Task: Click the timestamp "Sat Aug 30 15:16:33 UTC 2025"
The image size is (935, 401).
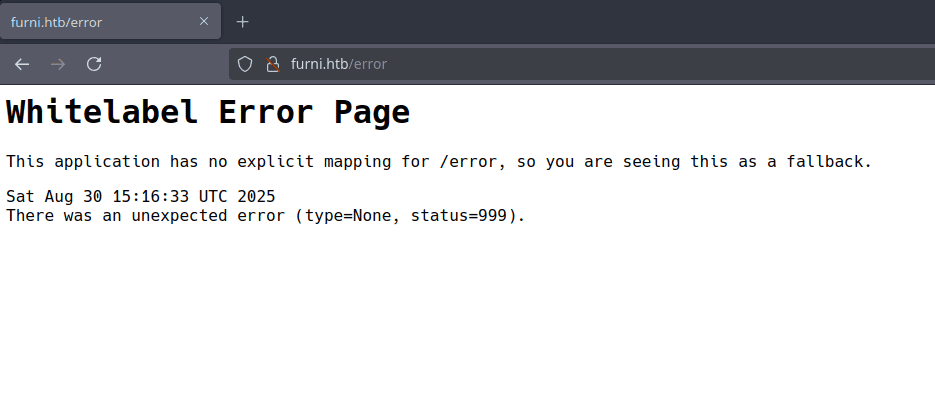Action: click(x=140, y=197)
